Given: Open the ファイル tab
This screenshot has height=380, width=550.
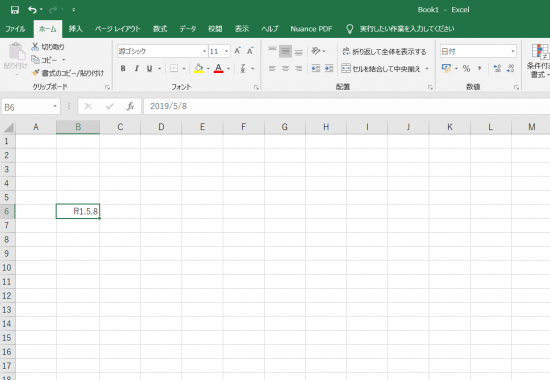Looking at the screenshot, I should (15, 29).
